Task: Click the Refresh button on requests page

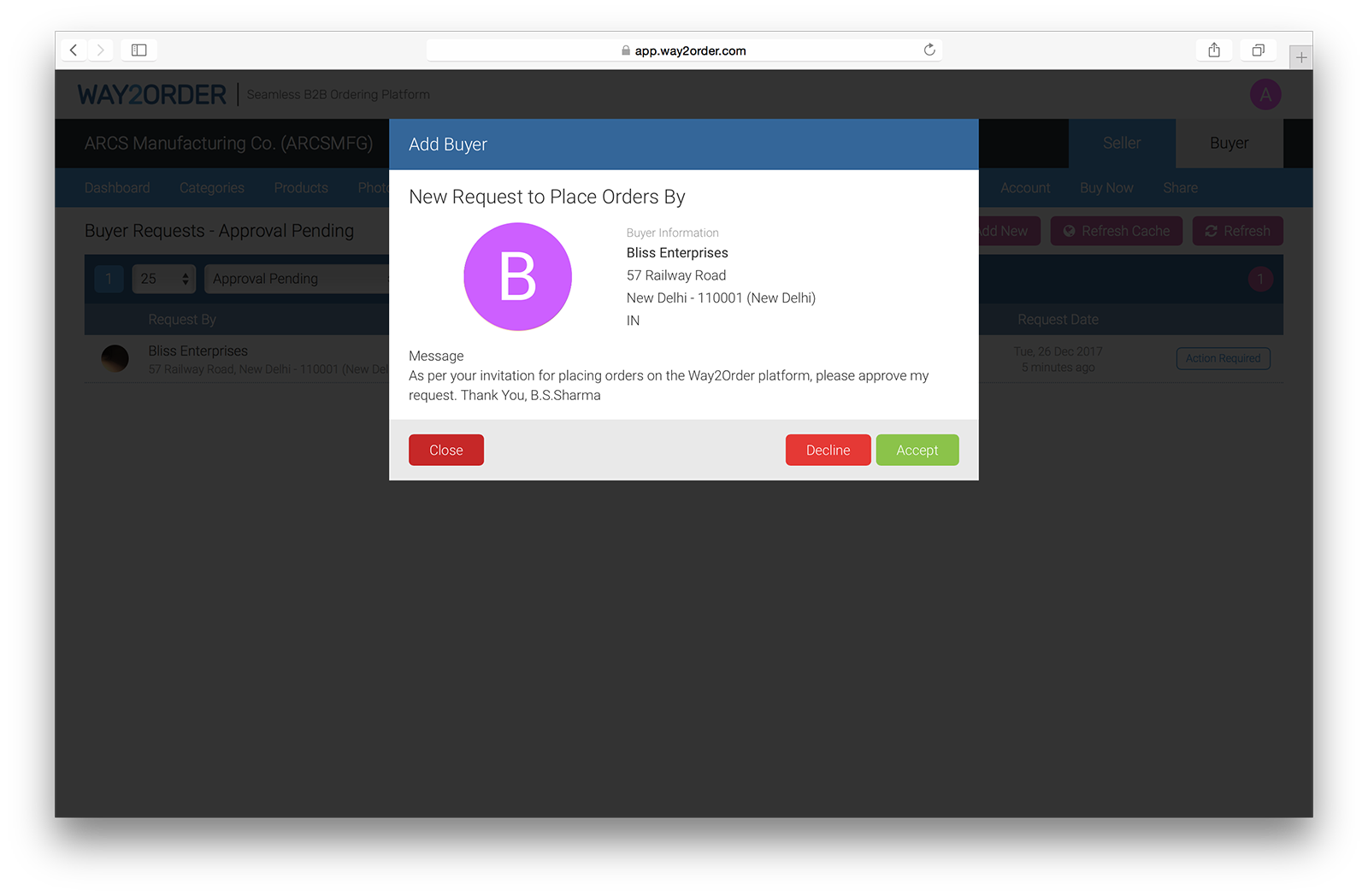Action: 1237,231
